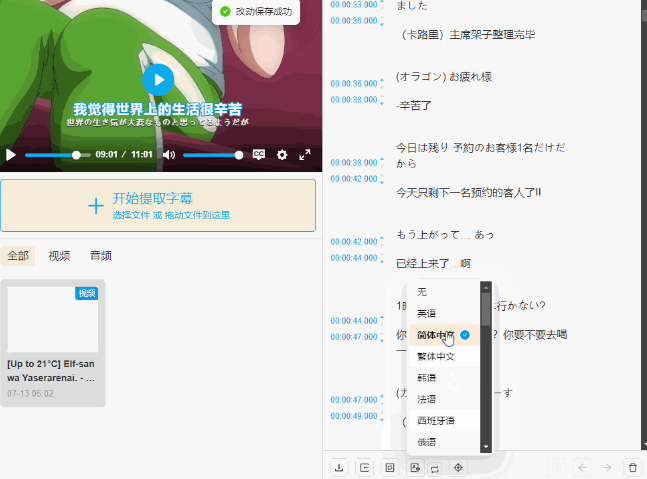Edit timestamp 00:00:47.000 beside 你要不要去喝 line
Image resolution: width=647 pixels, height=479 pixels.
[x=354, y=337]
